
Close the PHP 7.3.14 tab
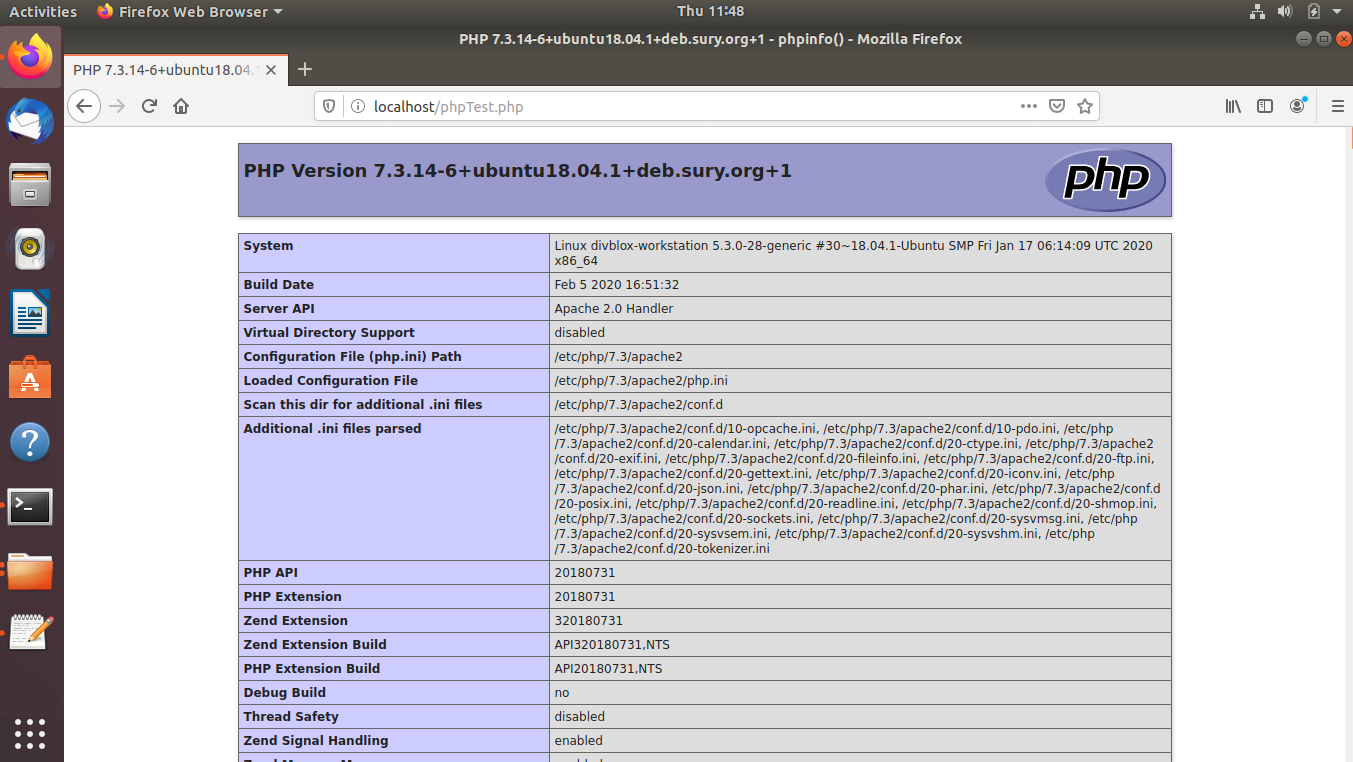point(271,70)
